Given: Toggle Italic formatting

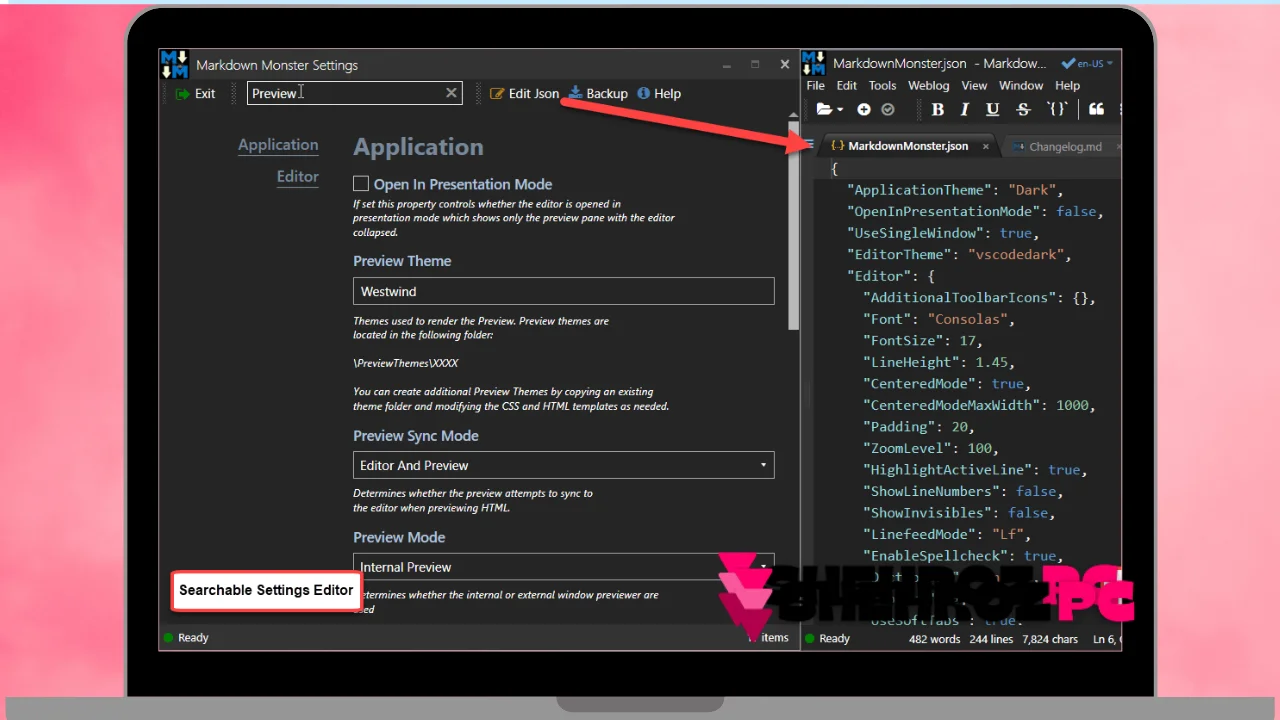Looking at the screenshot, I should 965,110.
